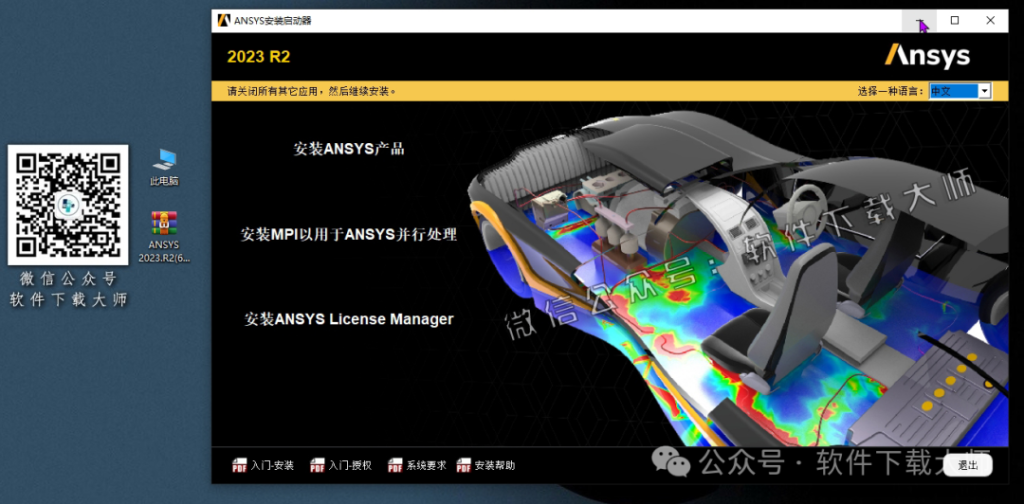This screenshot has width=1024, height=504.
Task: Click the Ansys logo in header
Action: pos(927,56)
